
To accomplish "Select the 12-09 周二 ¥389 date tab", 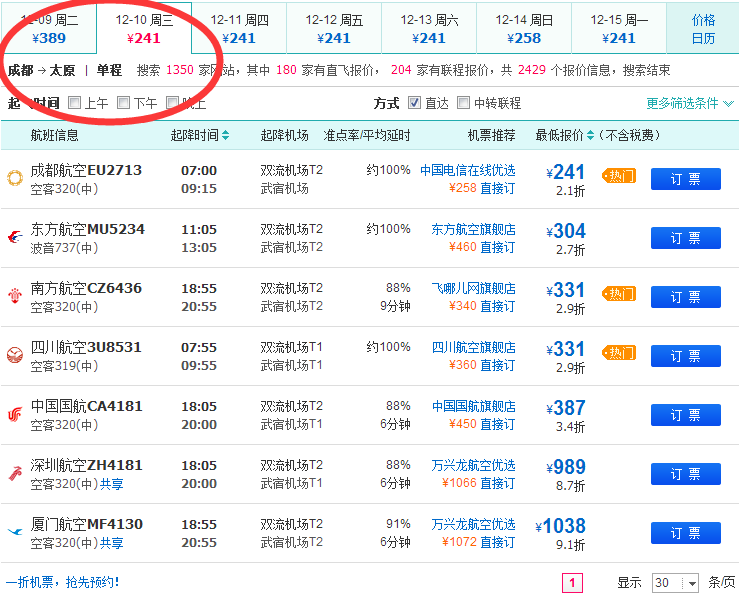I will (x=49, y=29).
